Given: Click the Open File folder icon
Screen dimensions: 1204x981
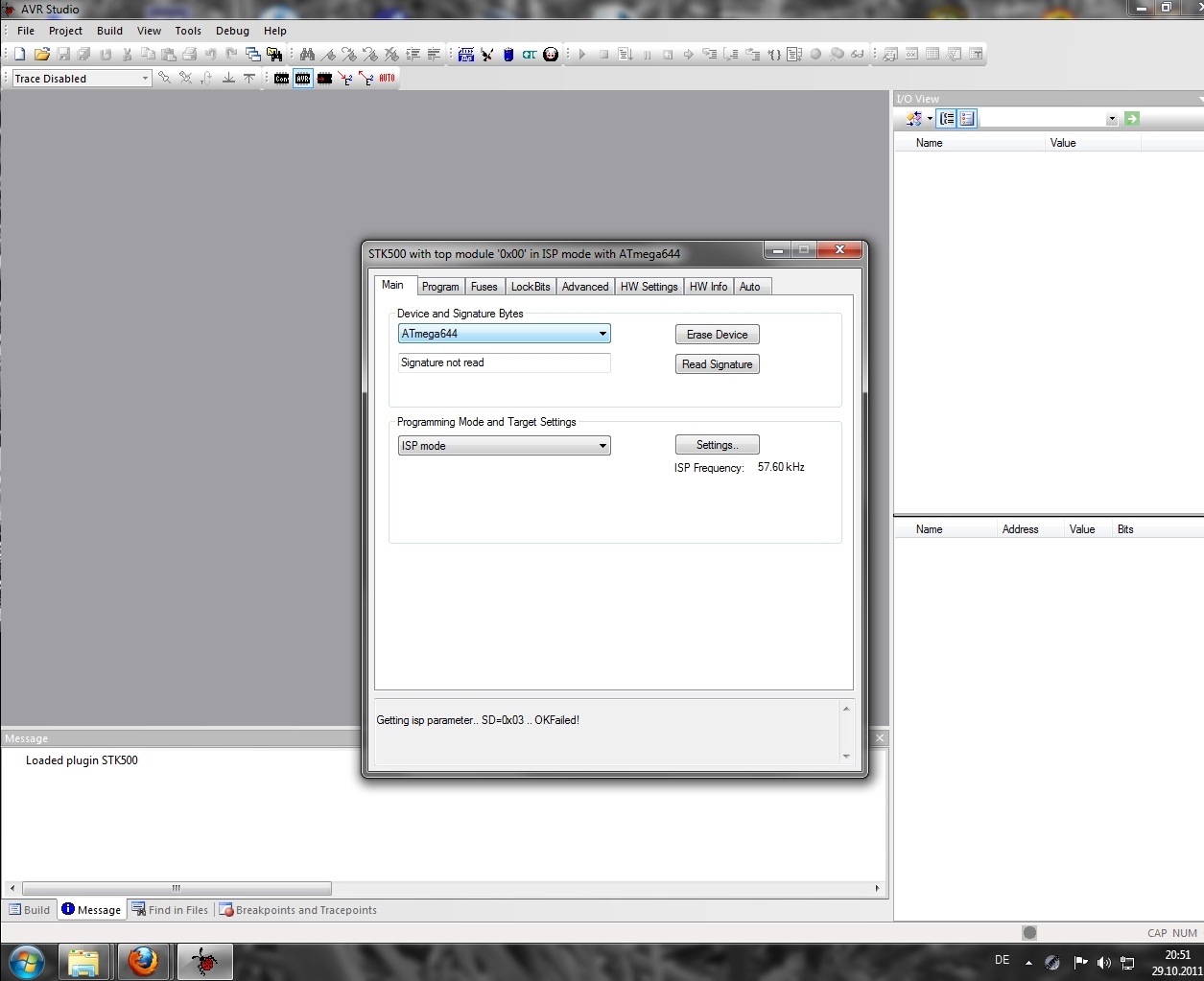Looking at the screenshot, I should point(41,55).
